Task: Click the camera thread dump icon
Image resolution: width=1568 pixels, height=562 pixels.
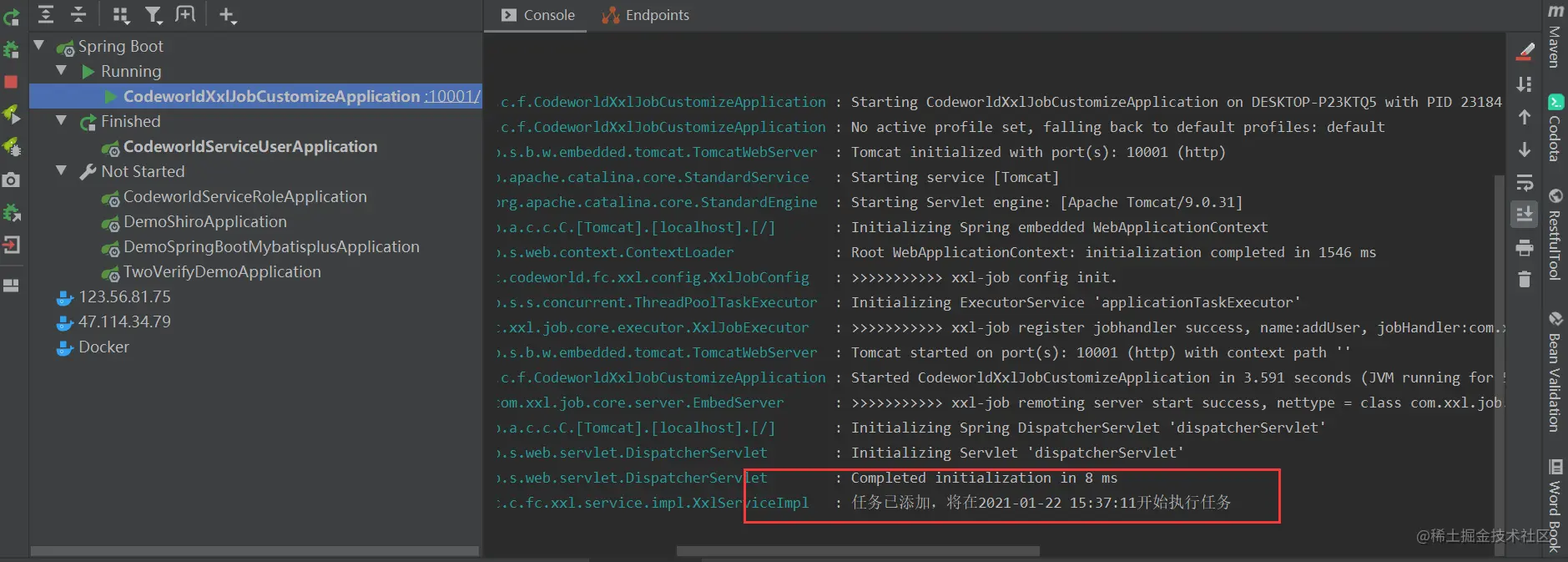Action: pos(11,180)
